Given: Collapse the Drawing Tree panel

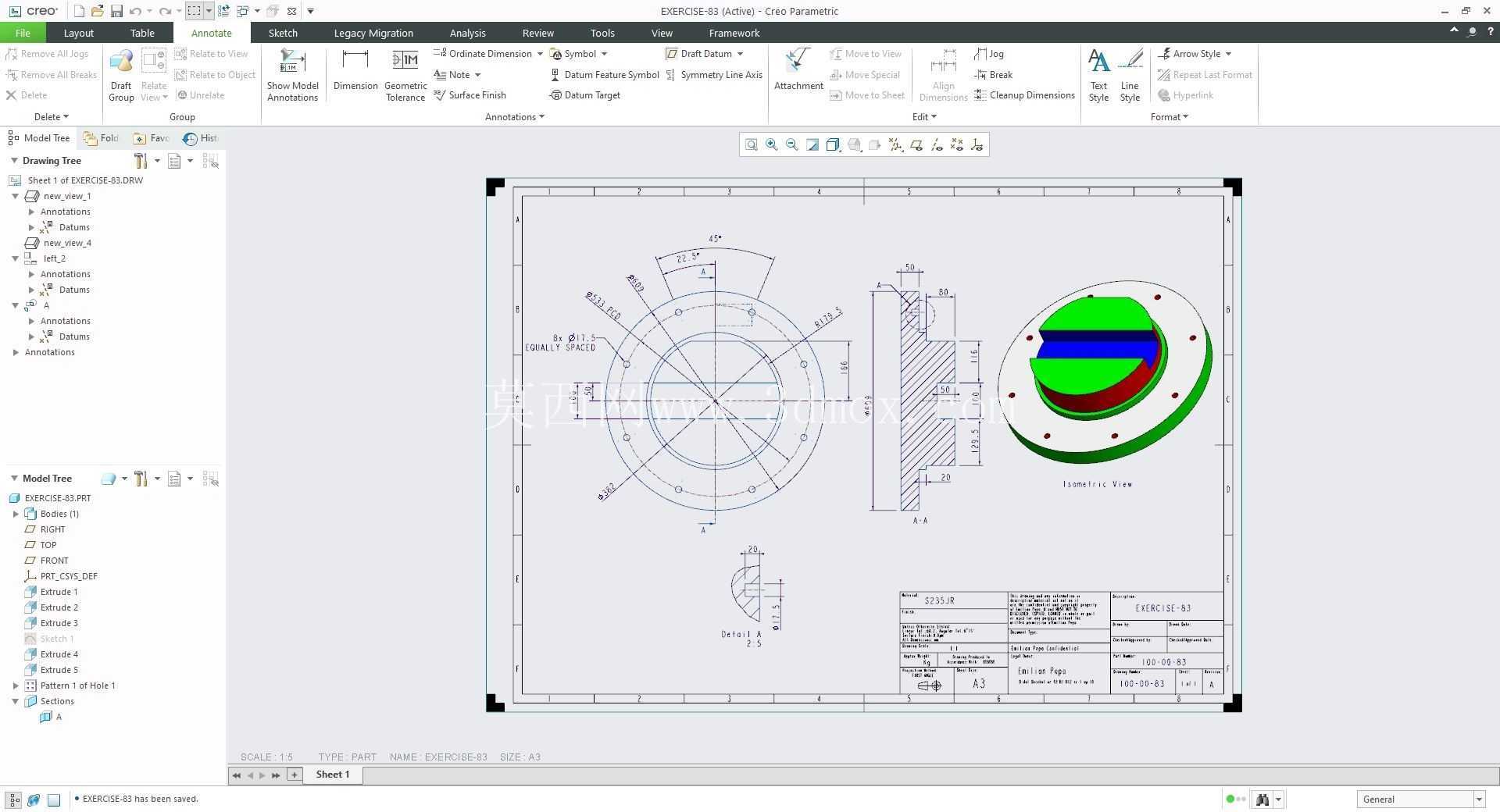Looking at the screenshot, I should coord(14,160).
